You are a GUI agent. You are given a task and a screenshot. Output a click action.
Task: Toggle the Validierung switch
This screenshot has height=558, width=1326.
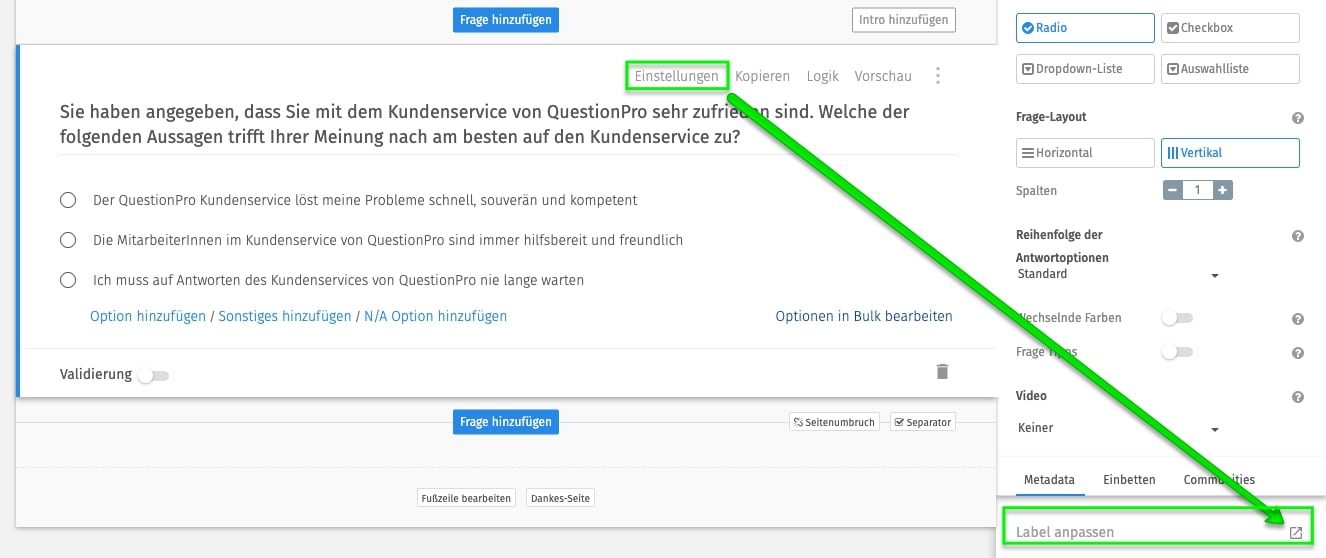(x=153, y=376)
